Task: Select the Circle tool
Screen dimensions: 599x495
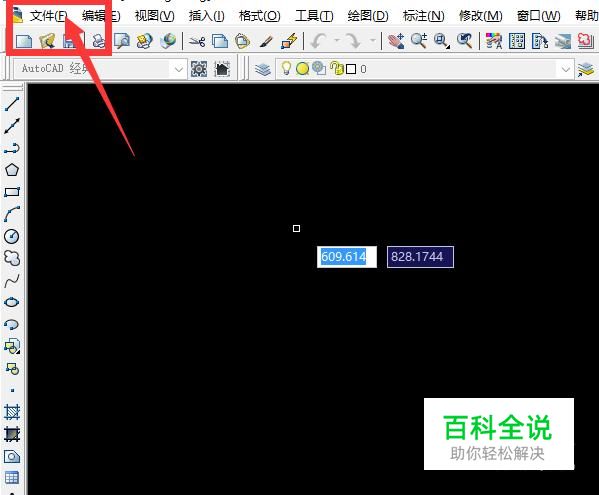Action: point(12,236)
